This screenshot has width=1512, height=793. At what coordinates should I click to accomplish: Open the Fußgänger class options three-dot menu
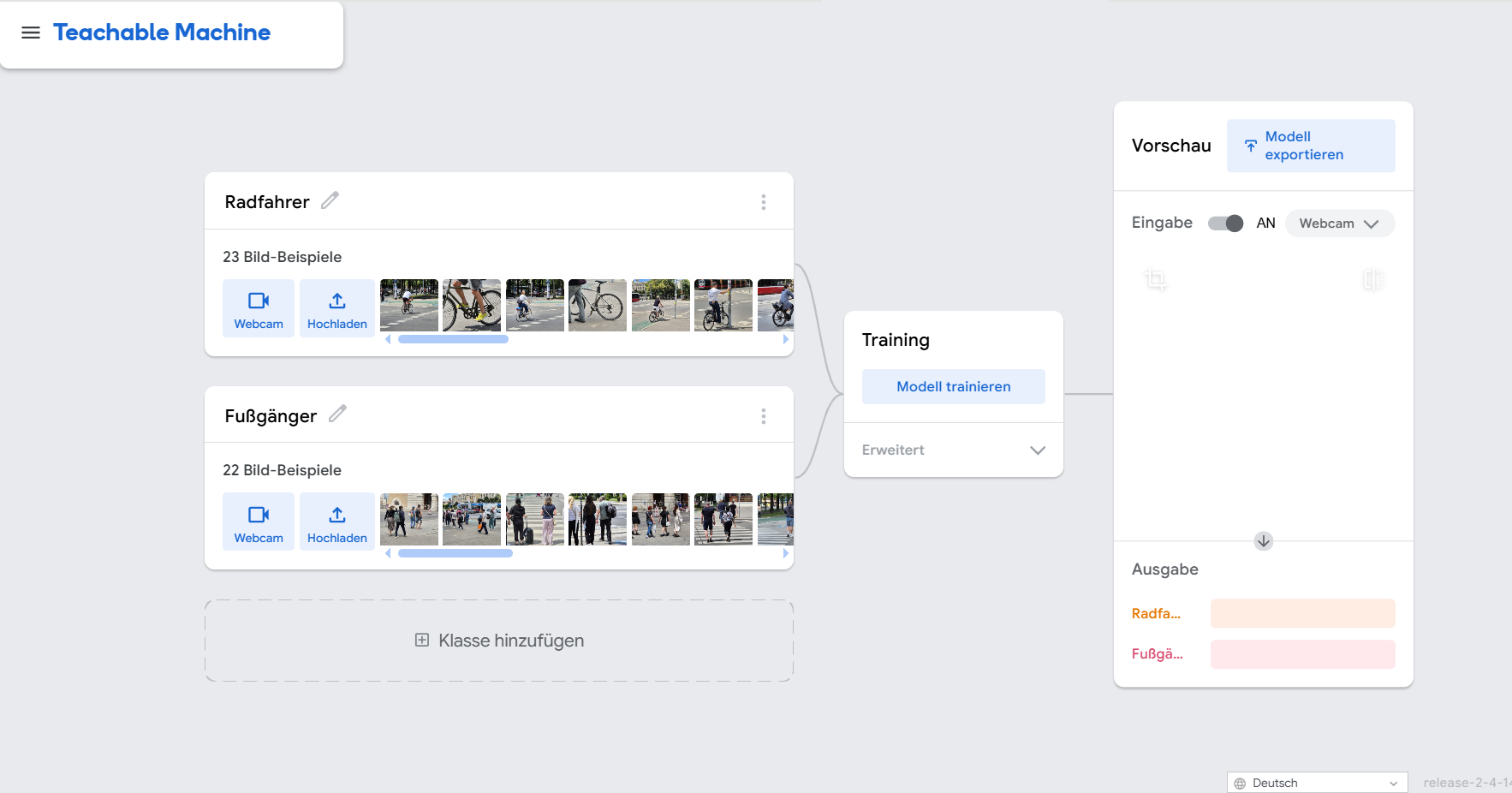pyautogui.click(x=764, y=416)
